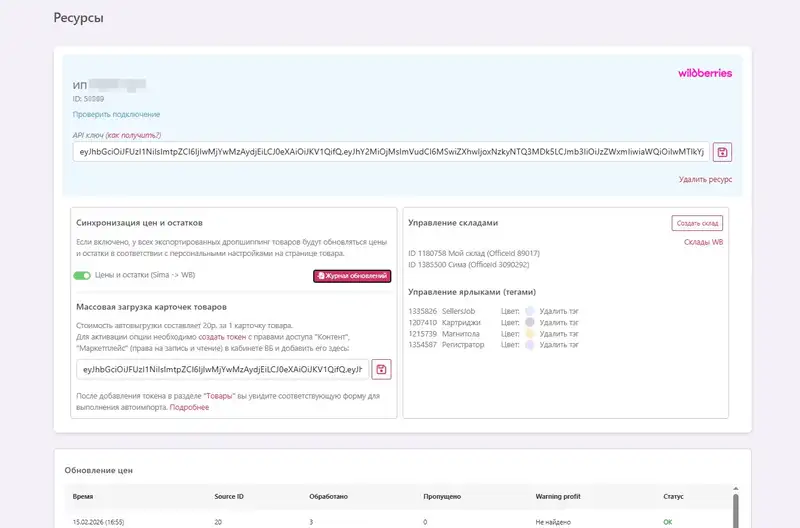Click the Wildberries logo

tap(705, 73)
